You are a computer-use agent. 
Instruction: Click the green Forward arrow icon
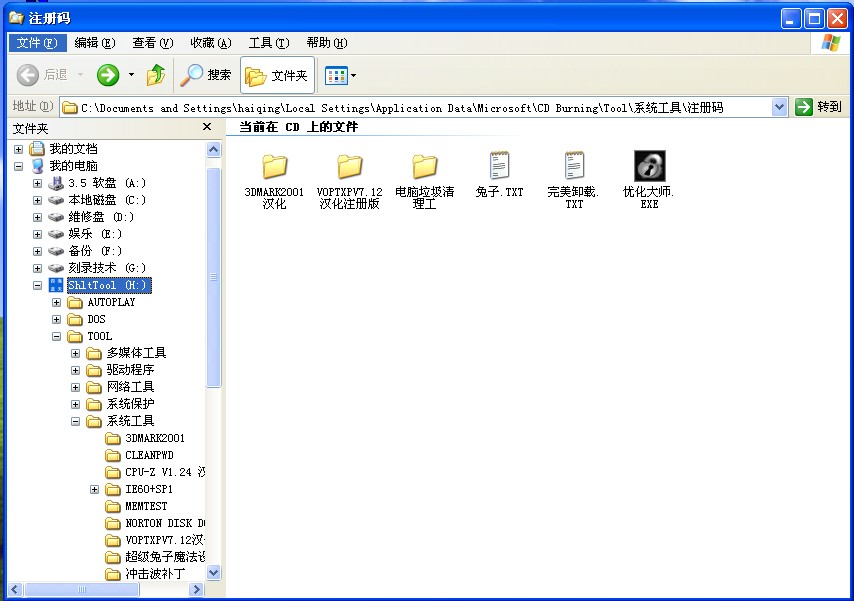point(108,75)
